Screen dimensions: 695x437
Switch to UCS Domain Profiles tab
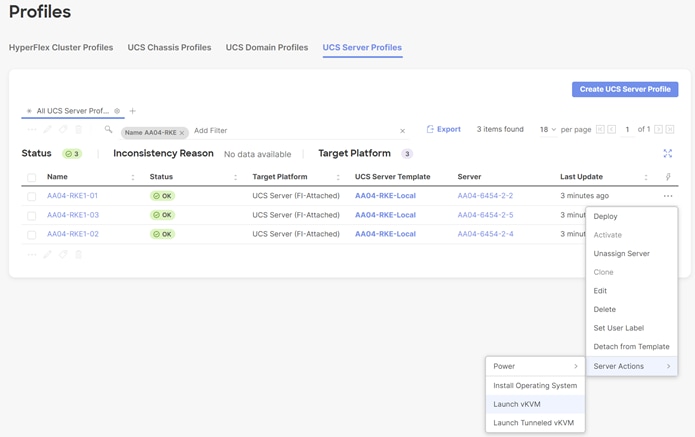(x=267, y=47)
